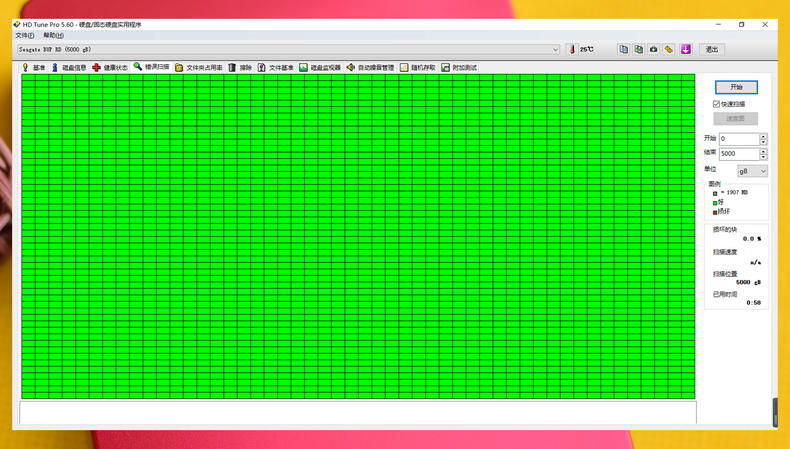Screen dimensions: 790x449
Task: Open the 附加测试 extra tests tab
Action: [x=459, y=68]
